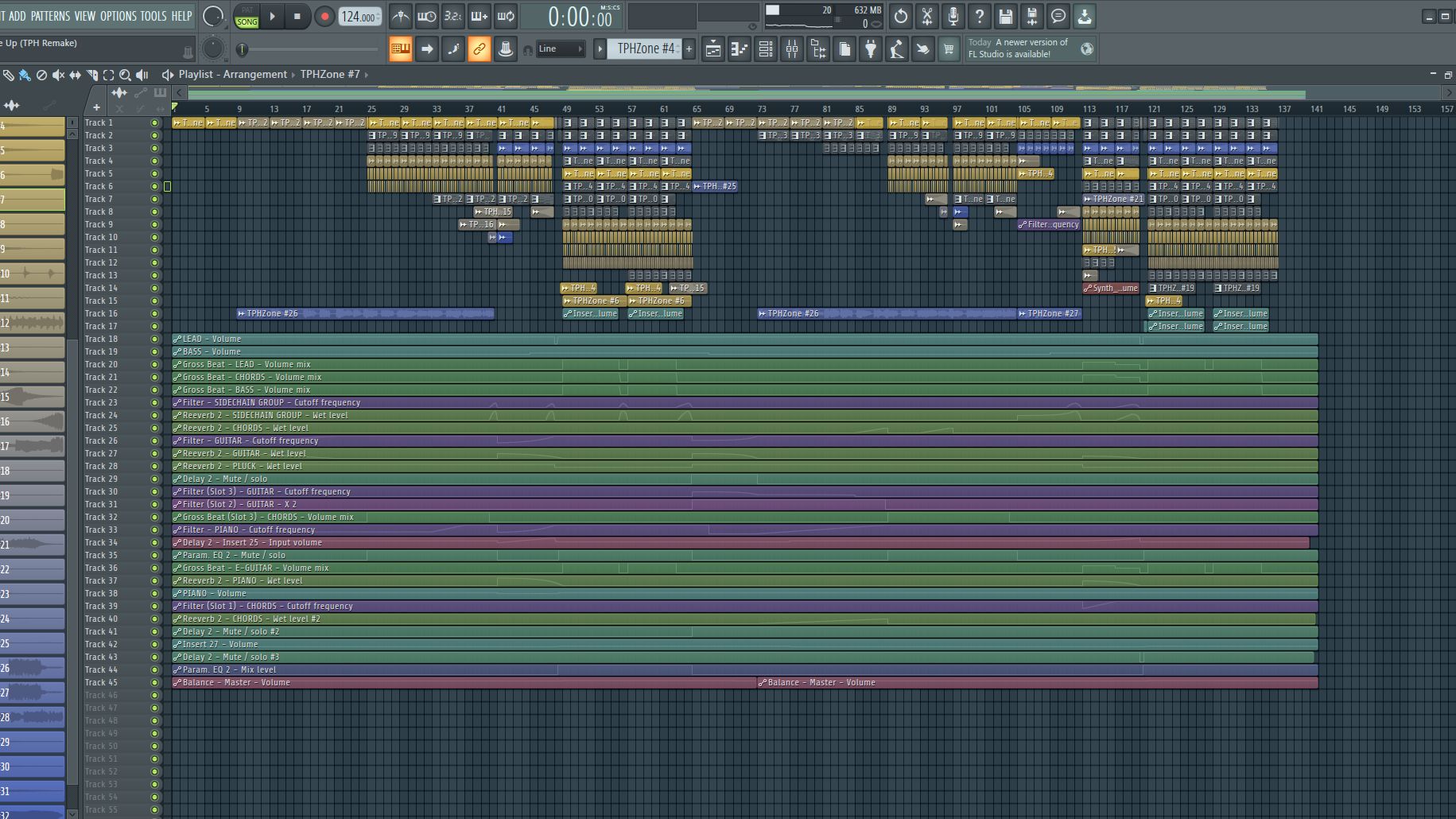Viewport: 1456px width, 819px height.
Task: Click the TPHZone #7 breadcrumb in Playlist title
Action: click(330, 75)
